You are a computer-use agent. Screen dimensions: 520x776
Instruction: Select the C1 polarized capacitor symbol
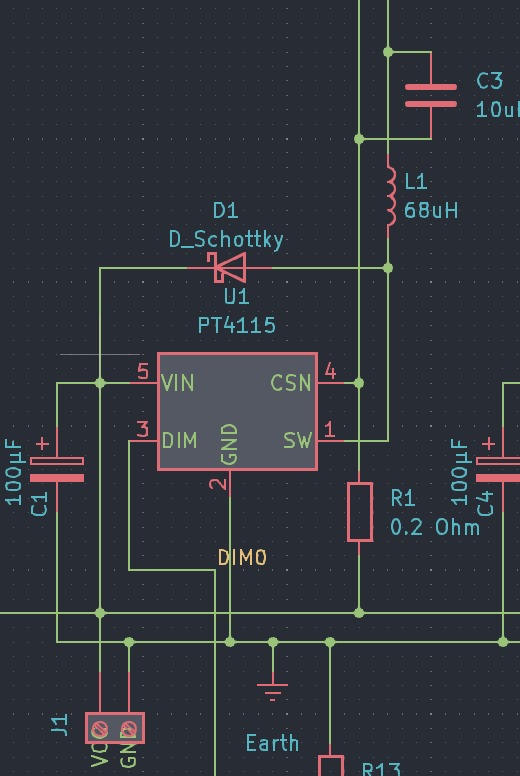coord(57,469)
